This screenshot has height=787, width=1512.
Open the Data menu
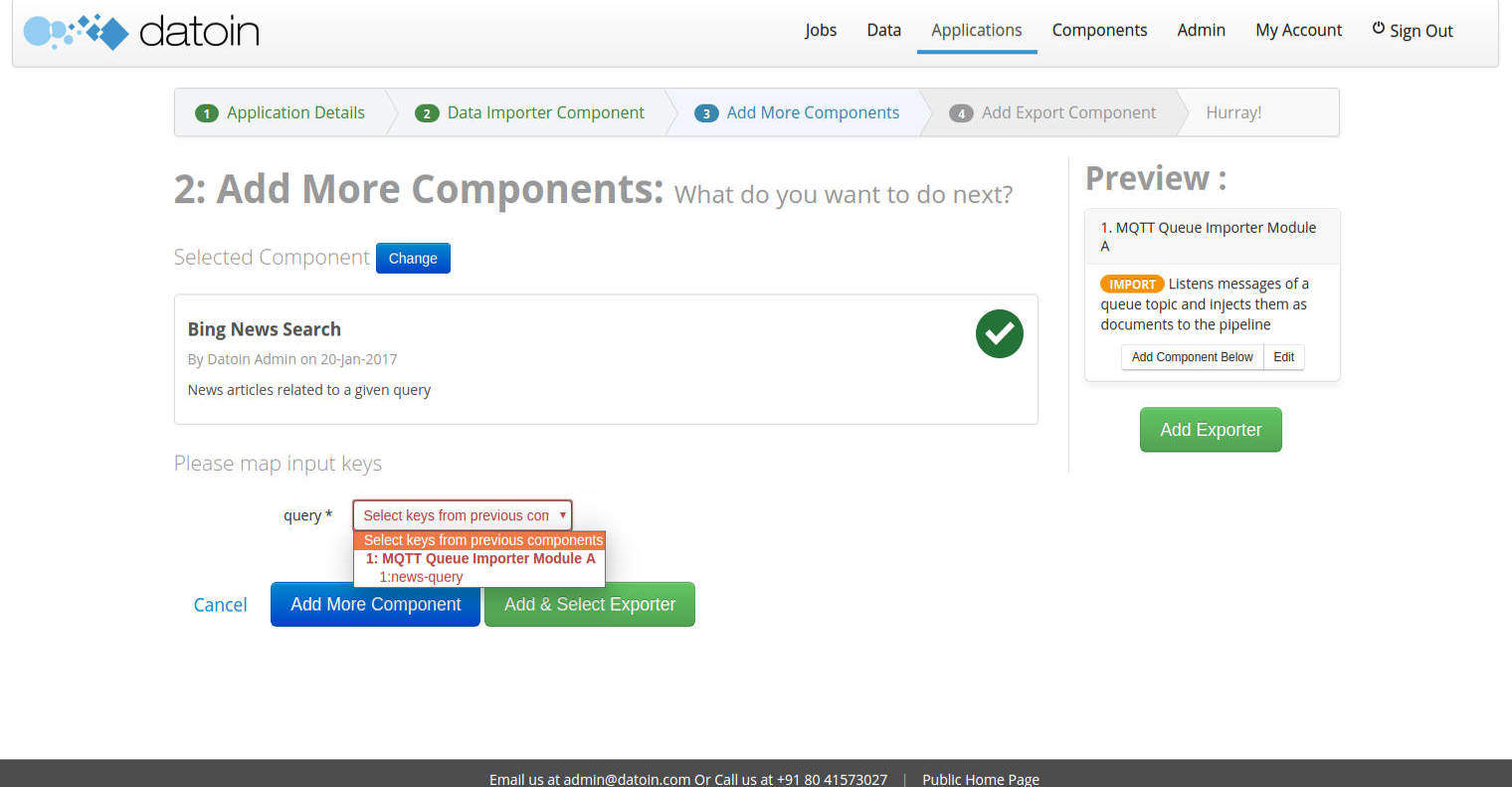tap(883, 30)
